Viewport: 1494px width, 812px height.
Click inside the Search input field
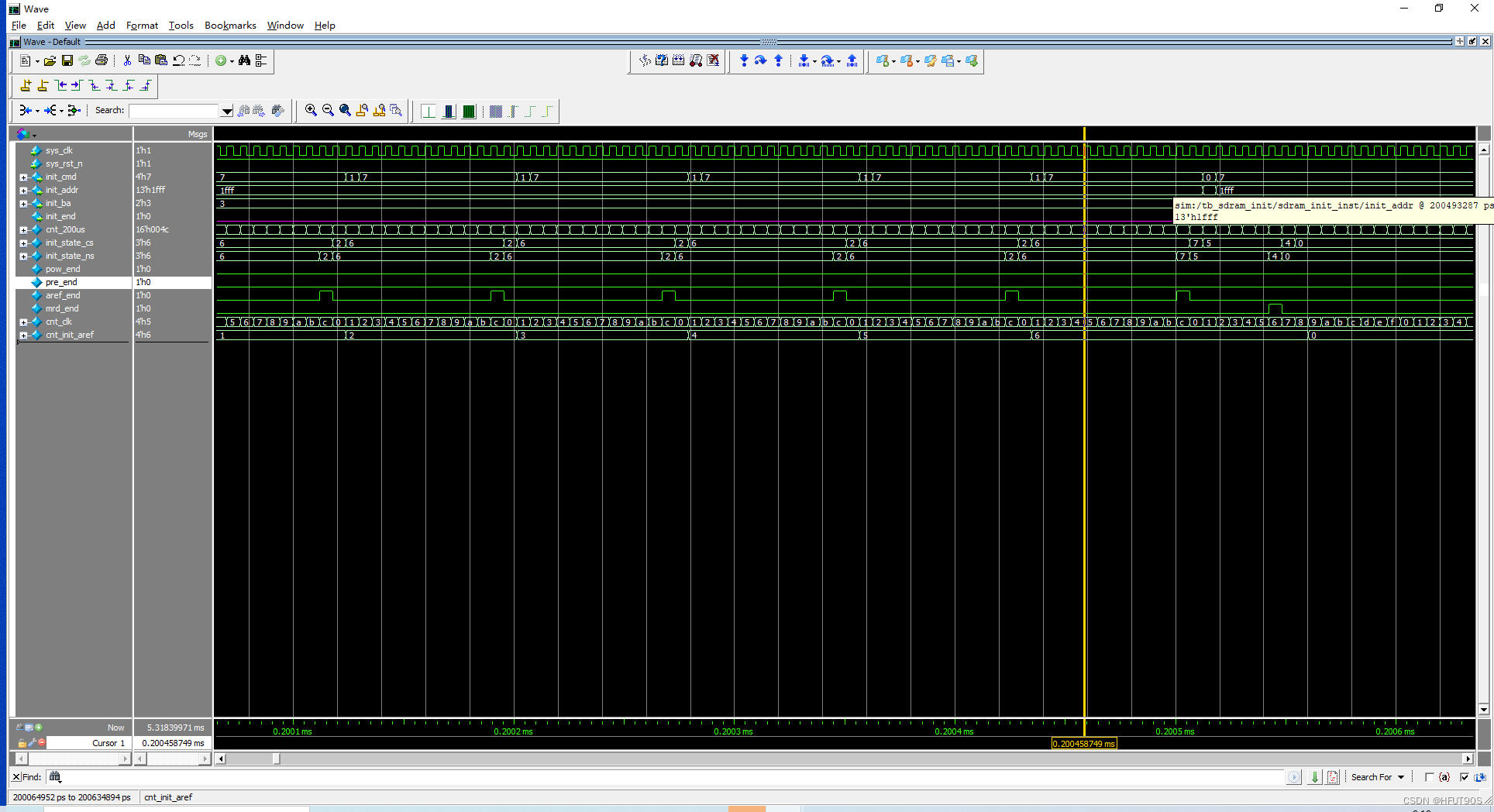click(x=174, y=111)
